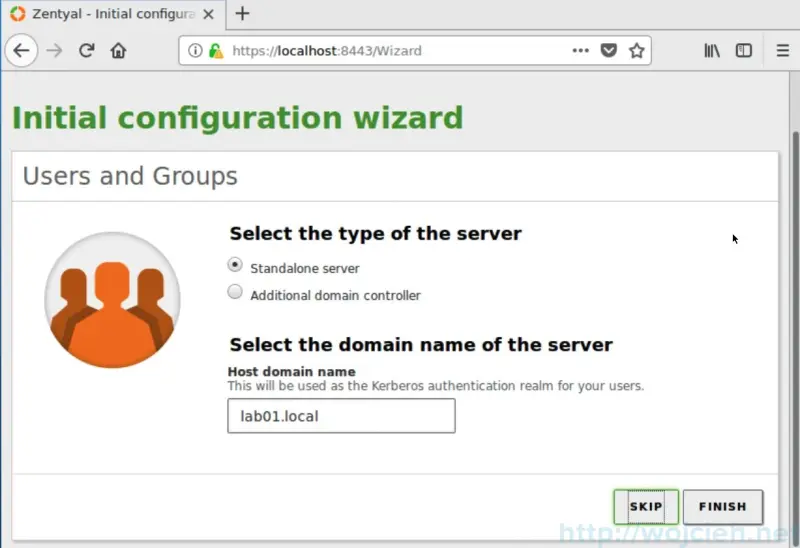
Task: Click FINISH to complete the wizard
Action: pyautogui.click(x=722, y=507)
